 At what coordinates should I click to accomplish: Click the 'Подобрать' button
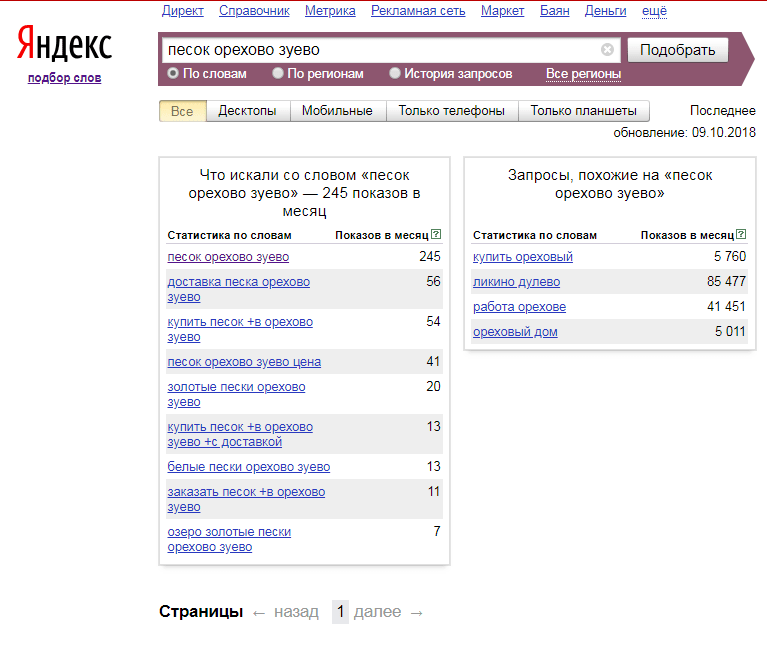pos(677,50)
